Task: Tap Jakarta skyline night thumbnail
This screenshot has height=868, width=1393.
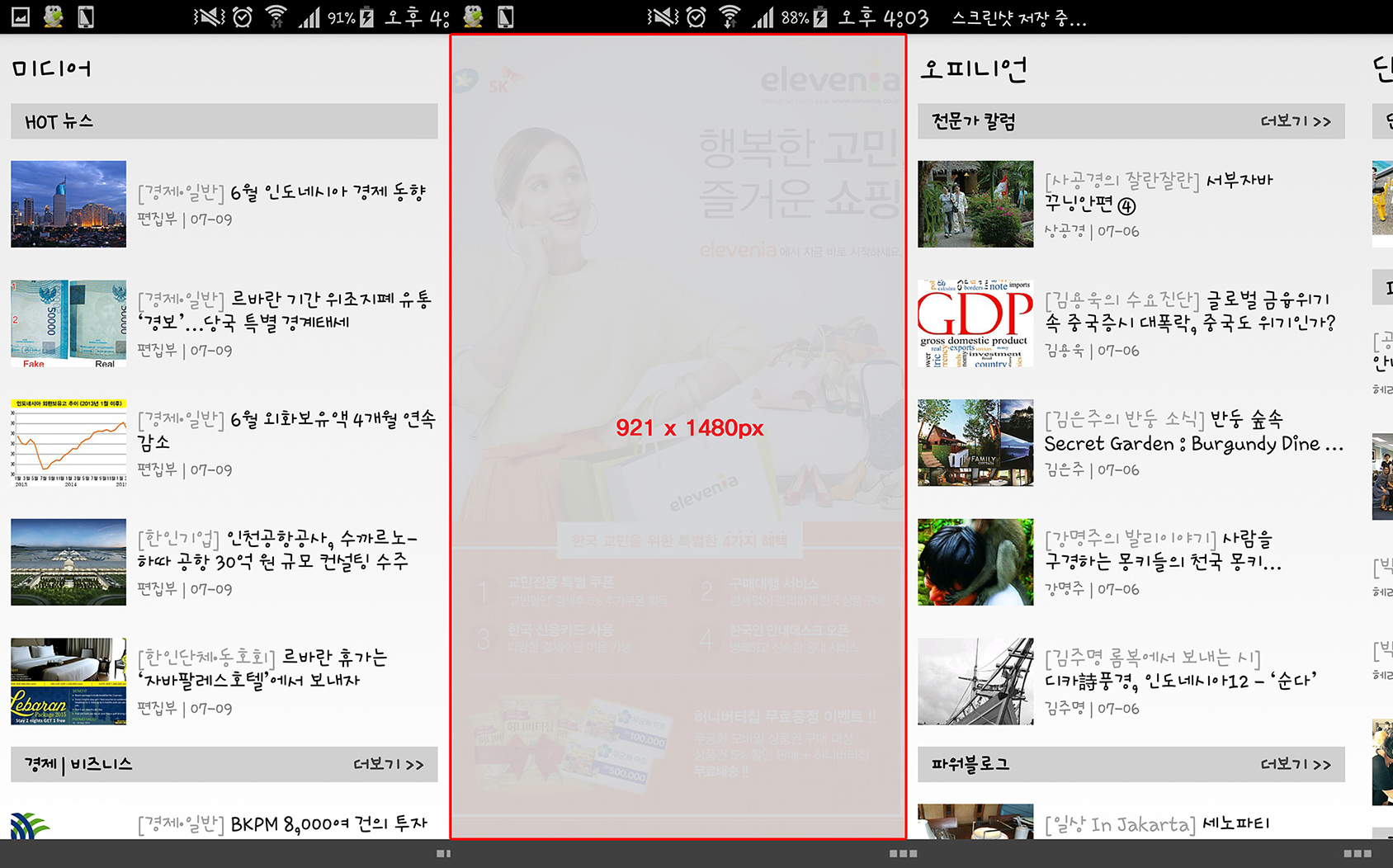Action: pos(68,204)
